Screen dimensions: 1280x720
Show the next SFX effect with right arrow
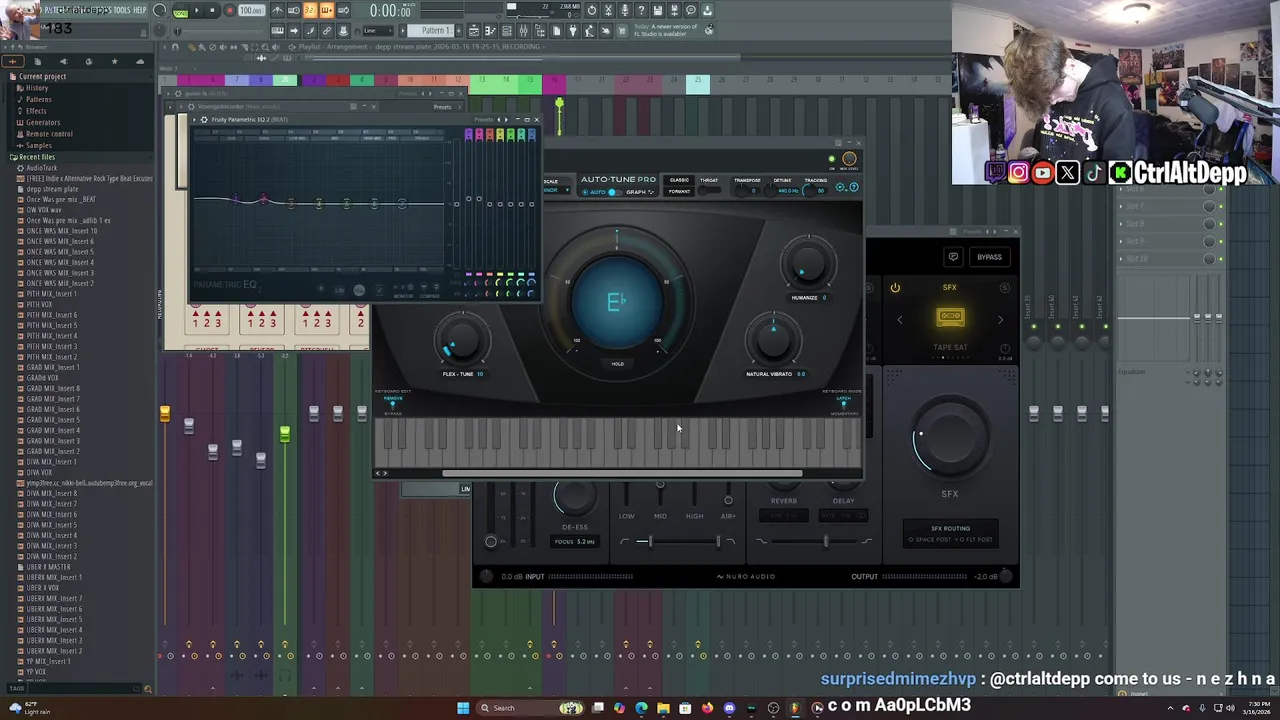point(1001,320)
